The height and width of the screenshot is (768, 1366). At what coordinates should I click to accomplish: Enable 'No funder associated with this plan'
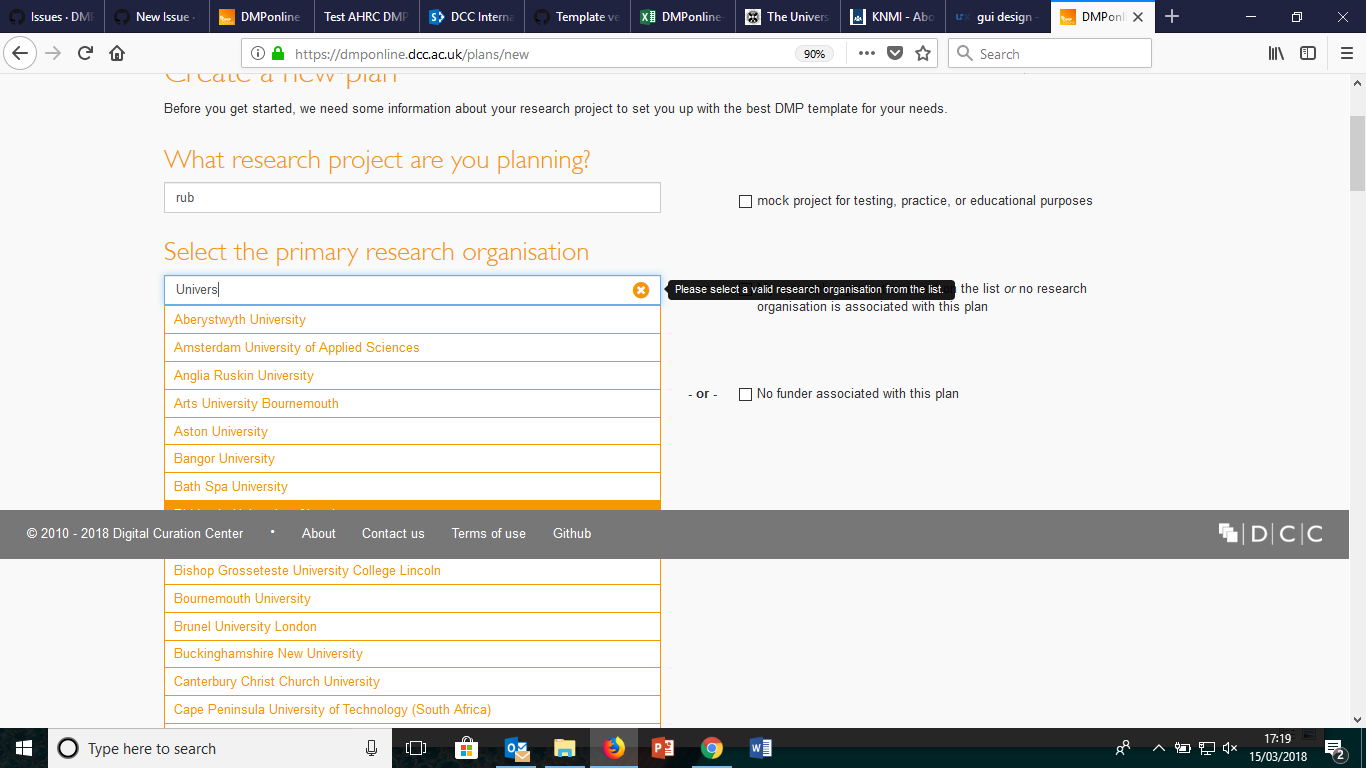745,394
